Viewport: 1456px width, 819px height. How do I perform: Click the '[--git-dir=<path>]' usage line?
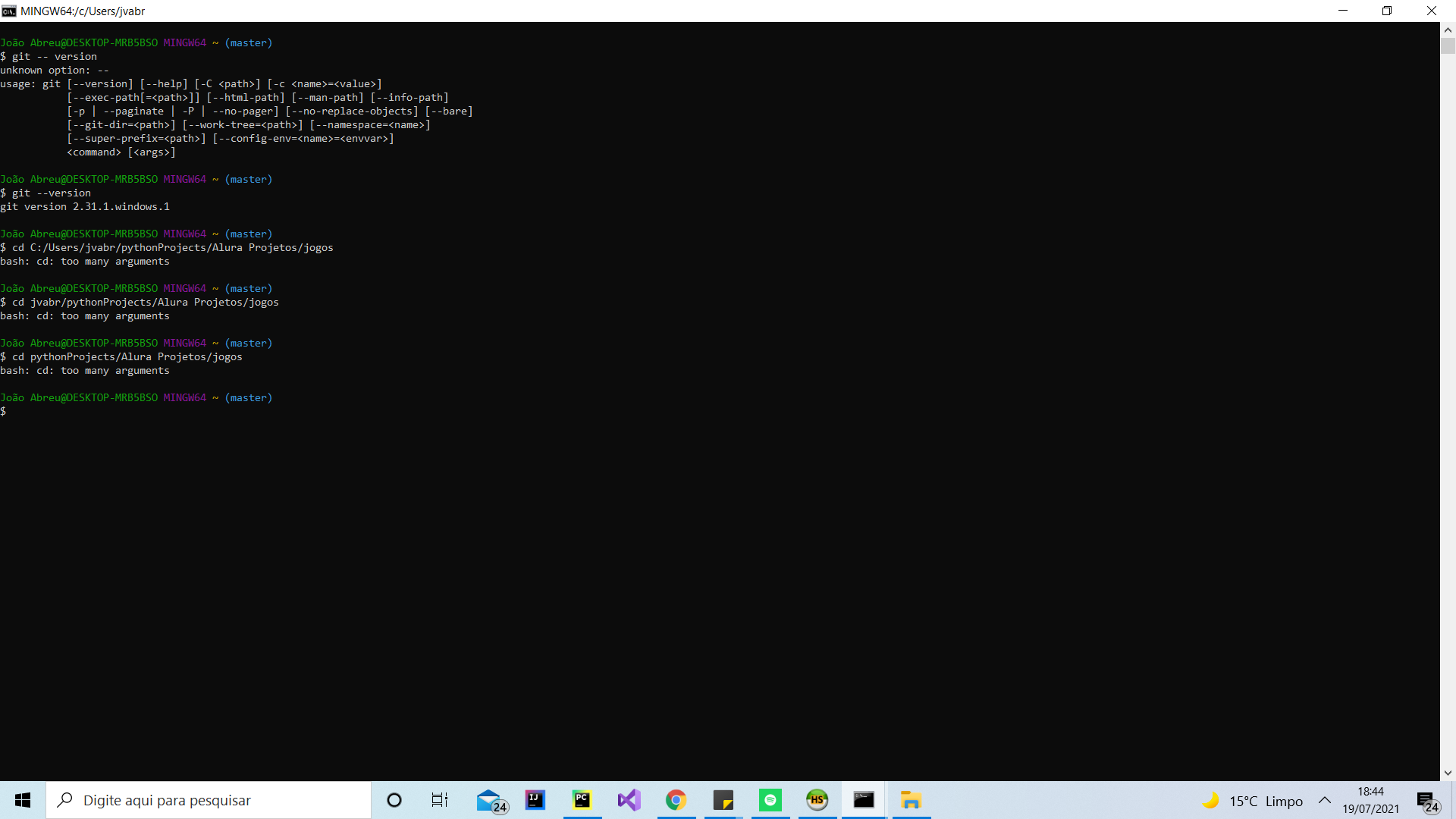point(249,125)
